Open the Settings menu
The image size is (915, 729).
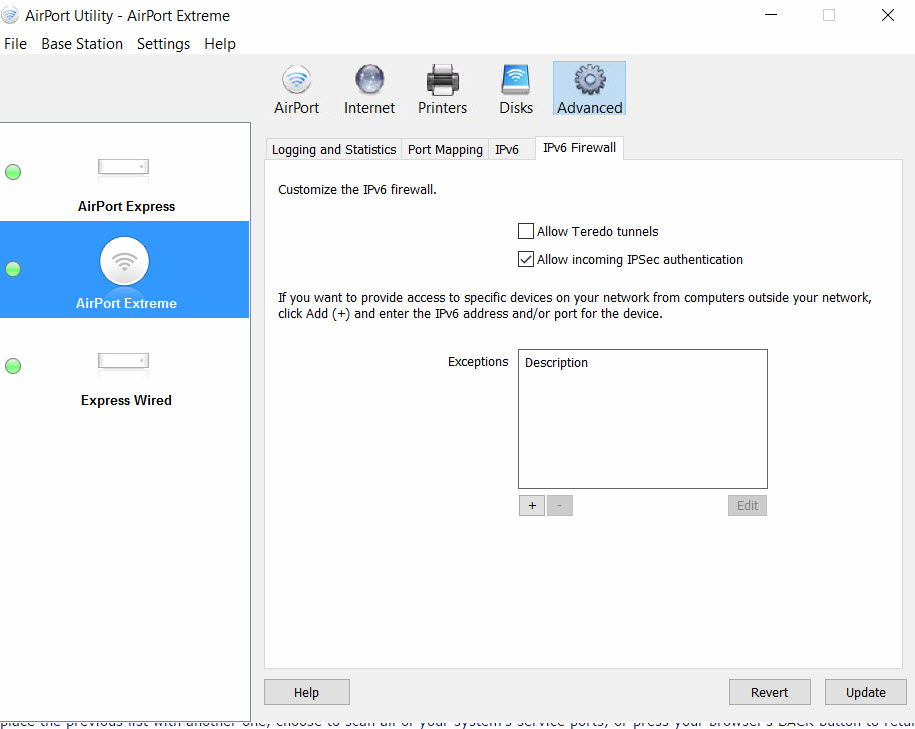coord(163,44)
